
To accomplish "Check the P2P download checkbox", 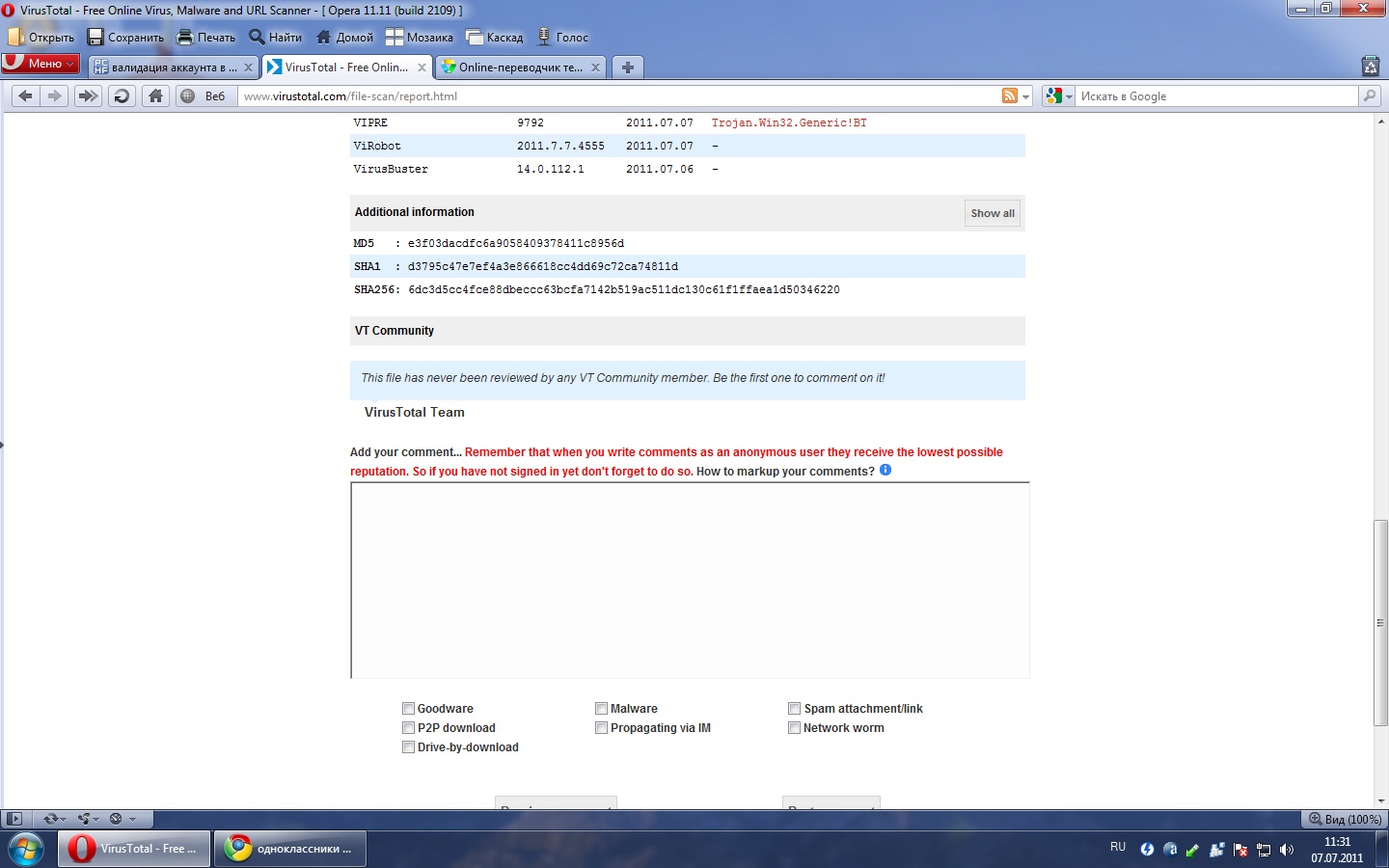I will [408, 728].
